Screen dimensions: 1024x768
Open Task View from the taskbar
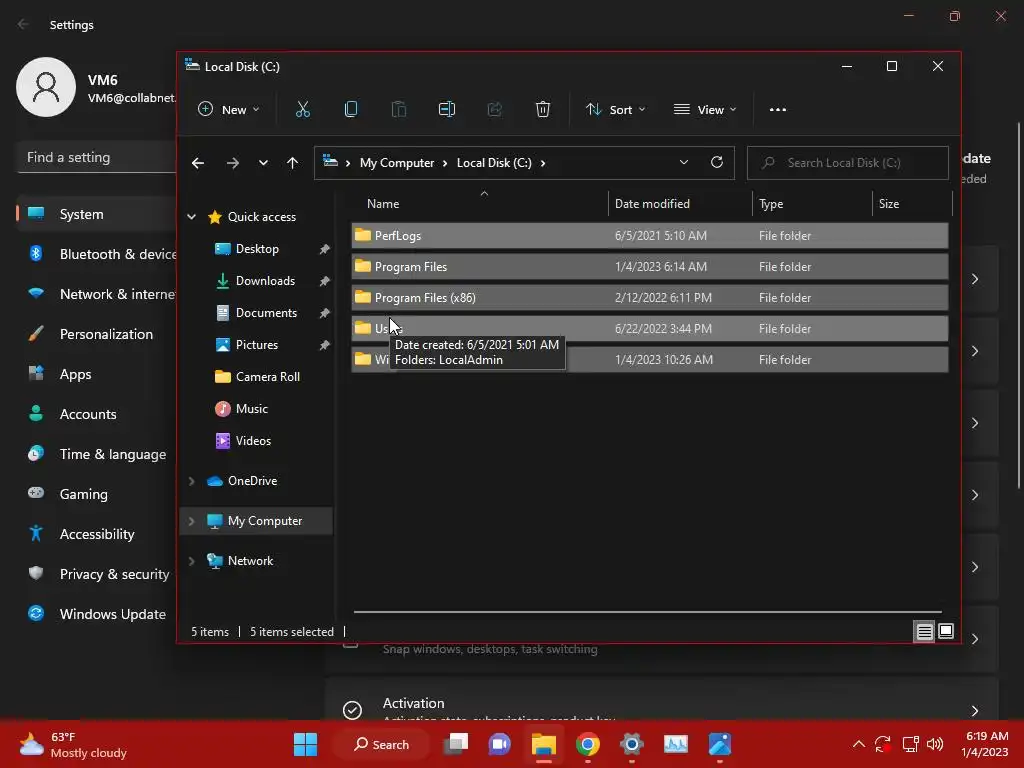coord(456,744)
